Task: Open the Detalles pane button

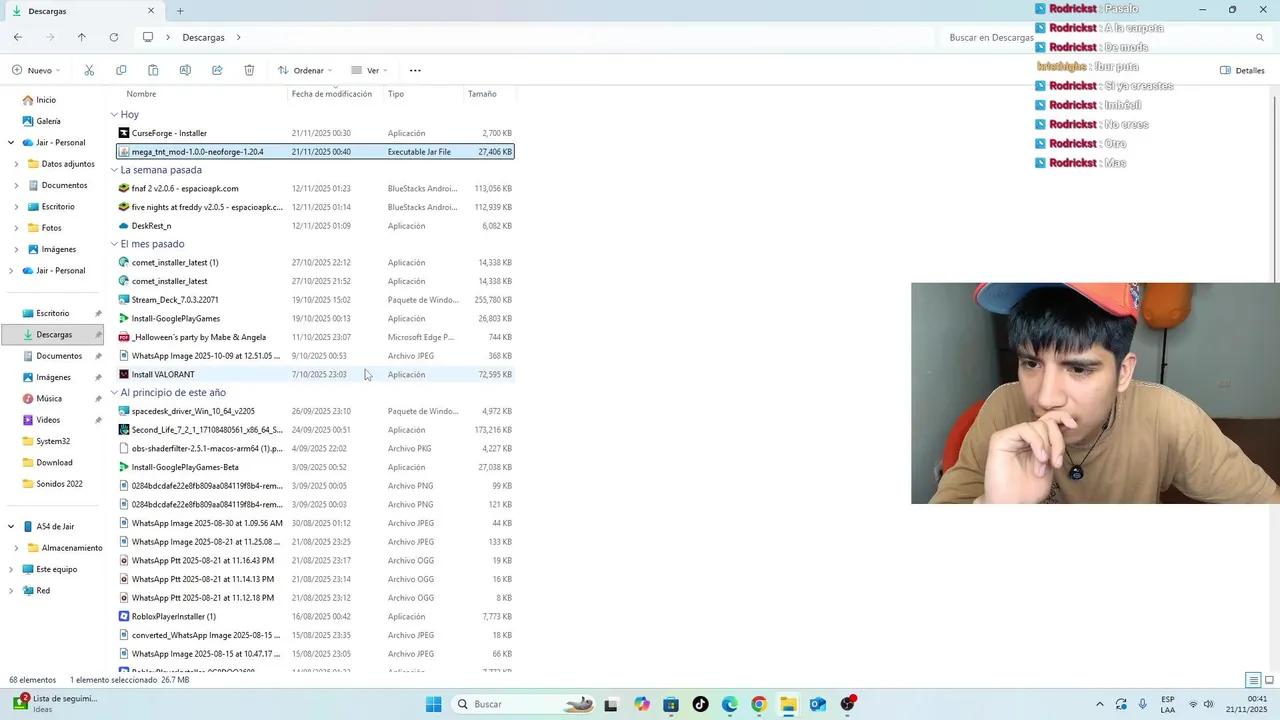Action: [1242, 70]
